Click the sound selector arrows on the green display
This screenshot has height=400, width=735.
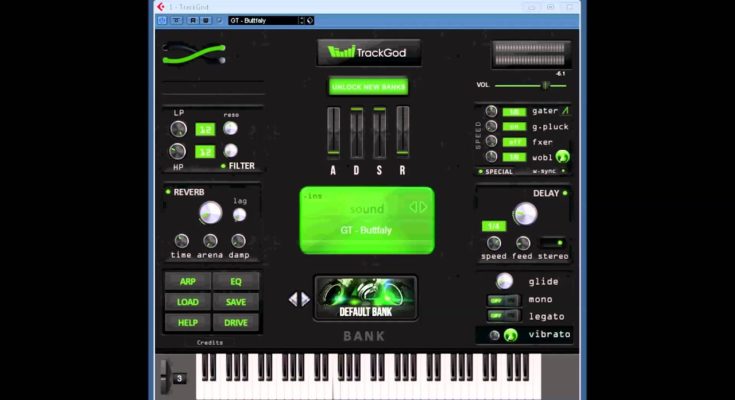tap(418, 208)
